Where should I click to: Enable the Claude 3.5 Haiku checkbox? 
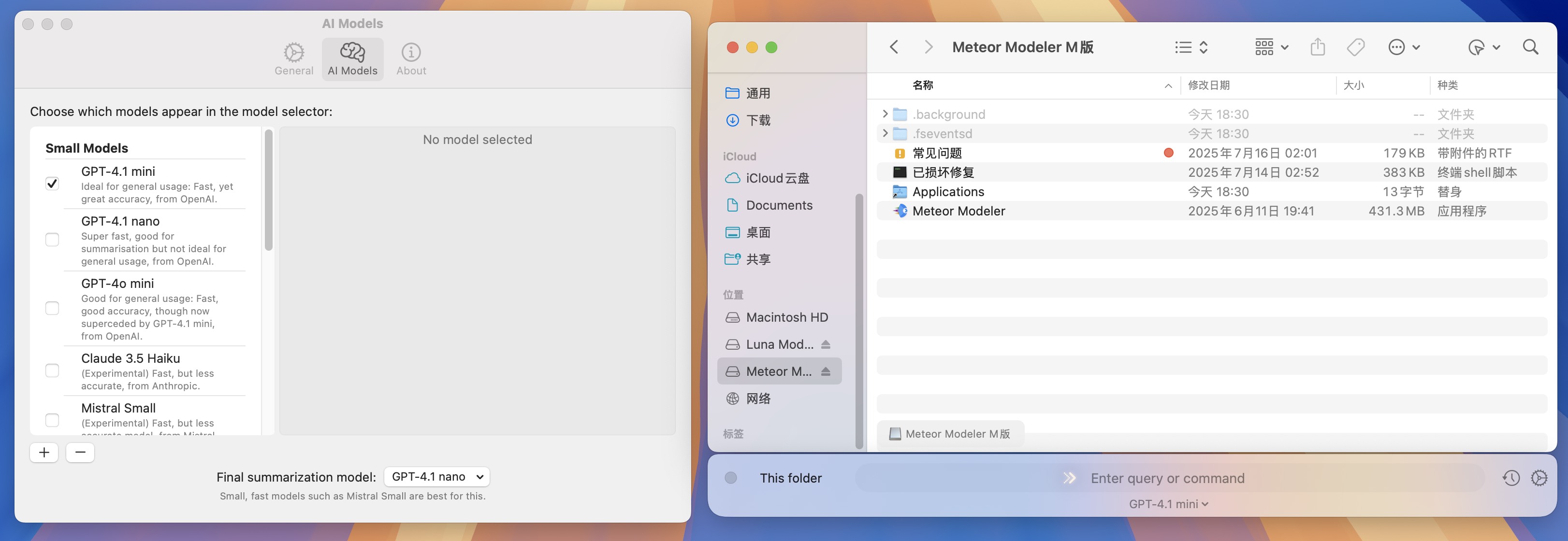pyautogui.click(x=52, y=370)
